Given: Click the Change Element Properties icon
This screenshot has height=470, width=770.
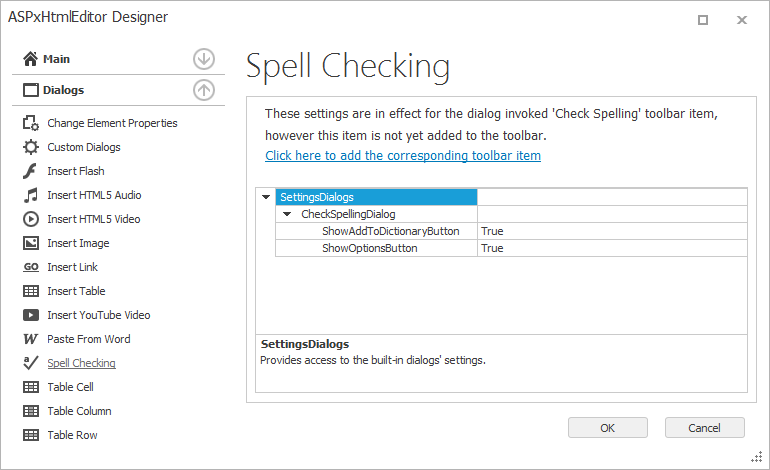Looking at the screenshot, I should tap(30, 123).
